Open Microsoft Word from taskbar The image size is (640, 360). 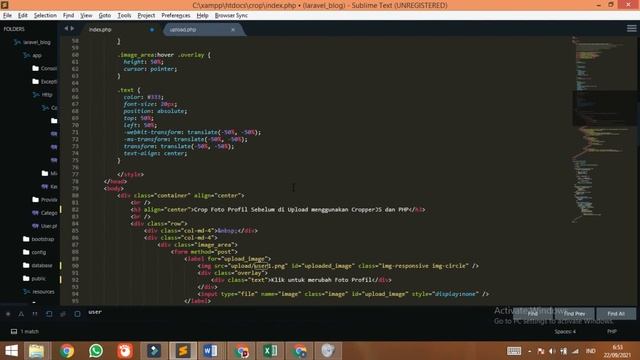pos(210,351)
